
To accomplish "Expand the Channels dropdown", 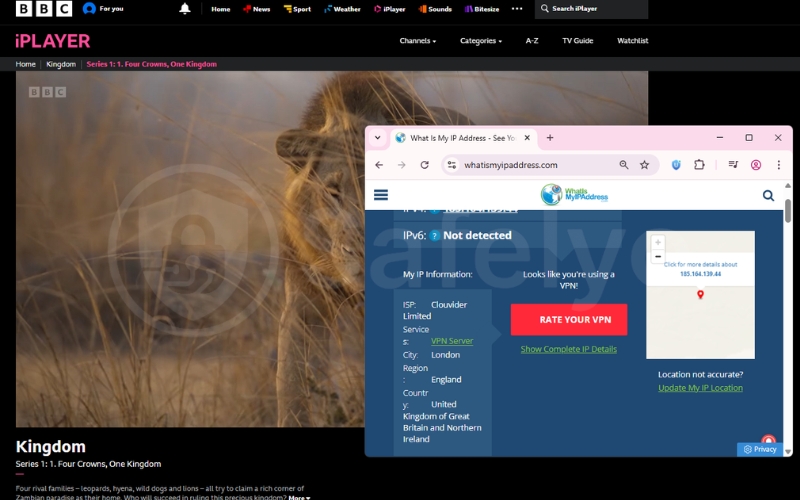I will pos(417,41).
